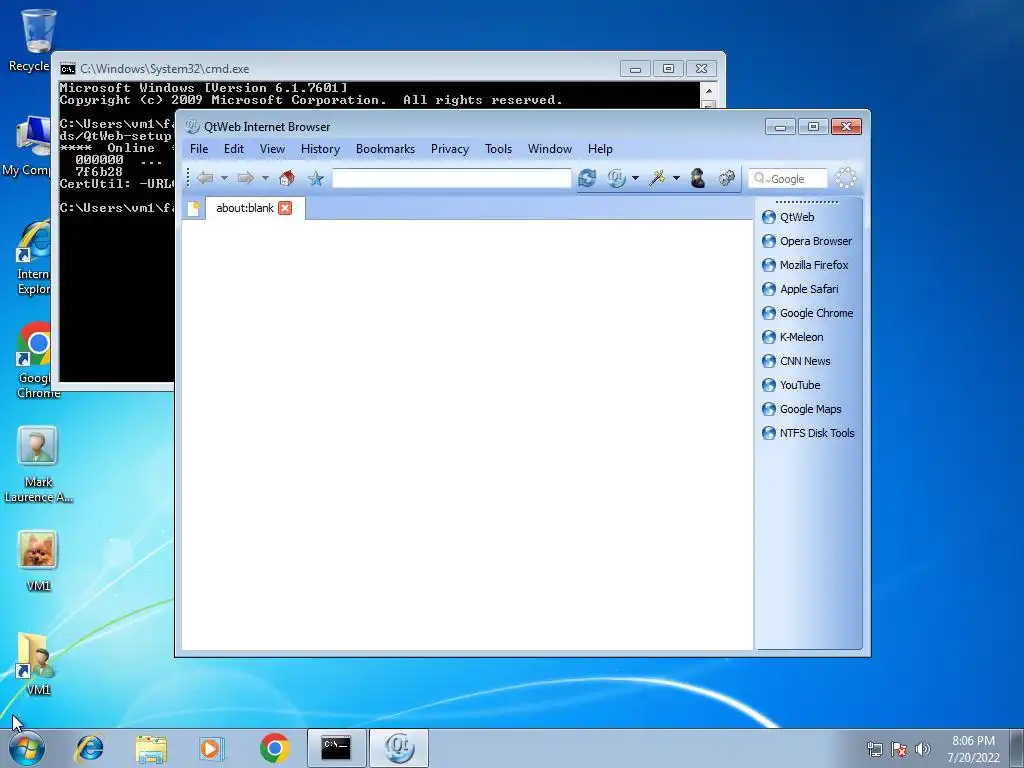This screenshot has height=768, width=1024.
Task: Open YouTube bookmark
Action: click(791, 385)
